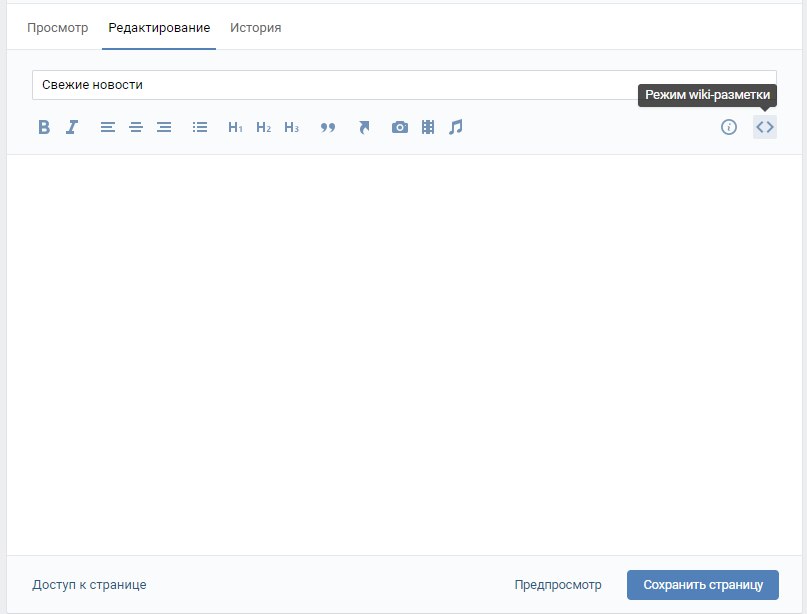This screenshot has height=614, width=807.
Task: Insert a bulleted list
Action: click(x=200, y=127)
